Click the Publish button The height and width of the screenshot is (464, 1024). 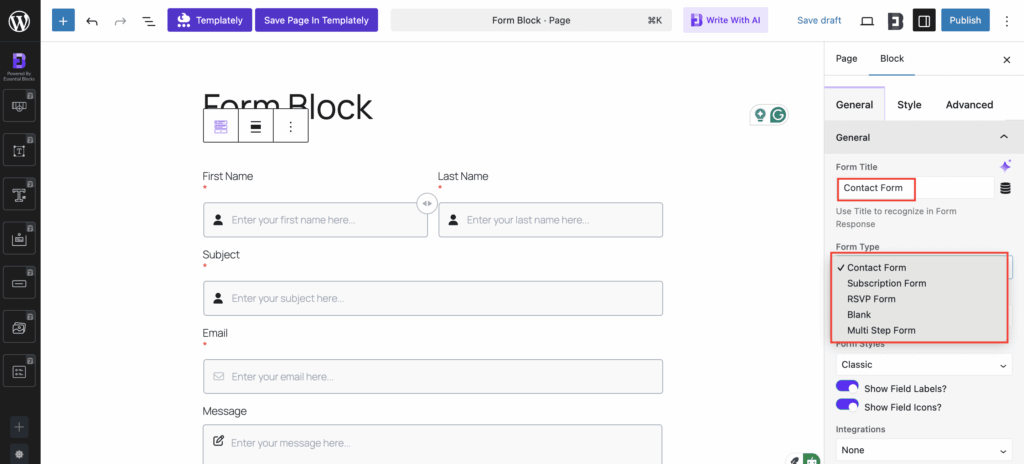[x=965, y=20]
